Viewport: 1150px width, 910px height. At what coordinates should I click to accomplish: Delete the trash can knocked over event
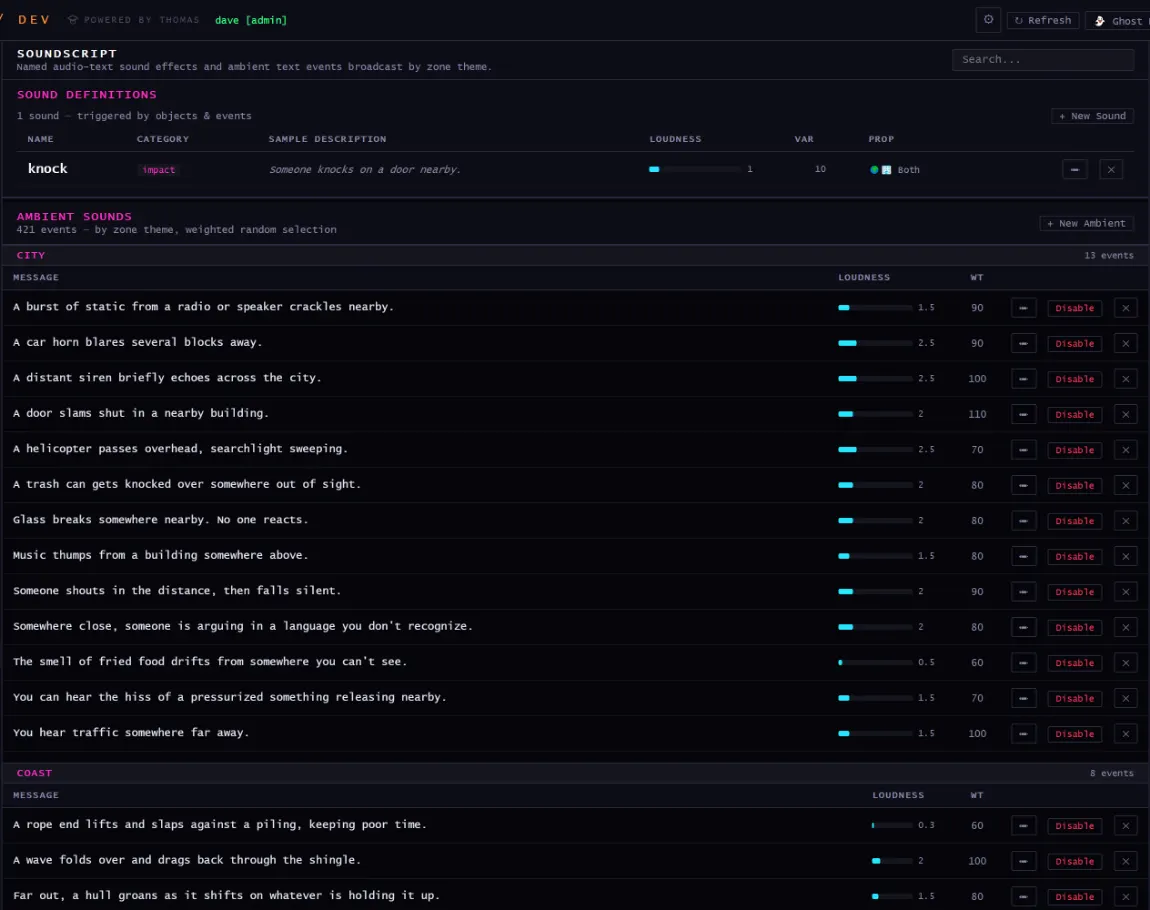[1126, 485]
